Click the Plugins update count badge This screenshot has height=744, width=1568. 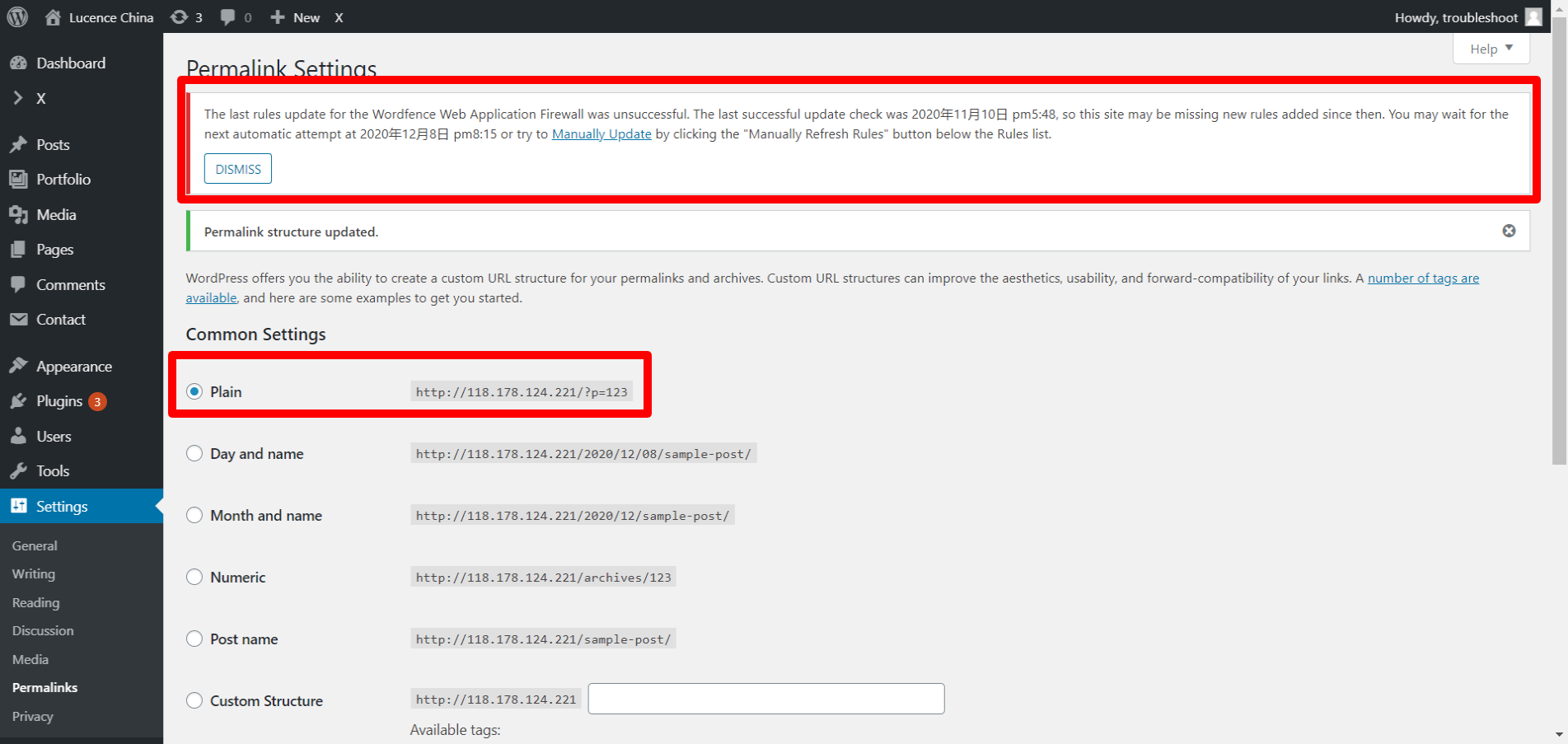[97, 402]
